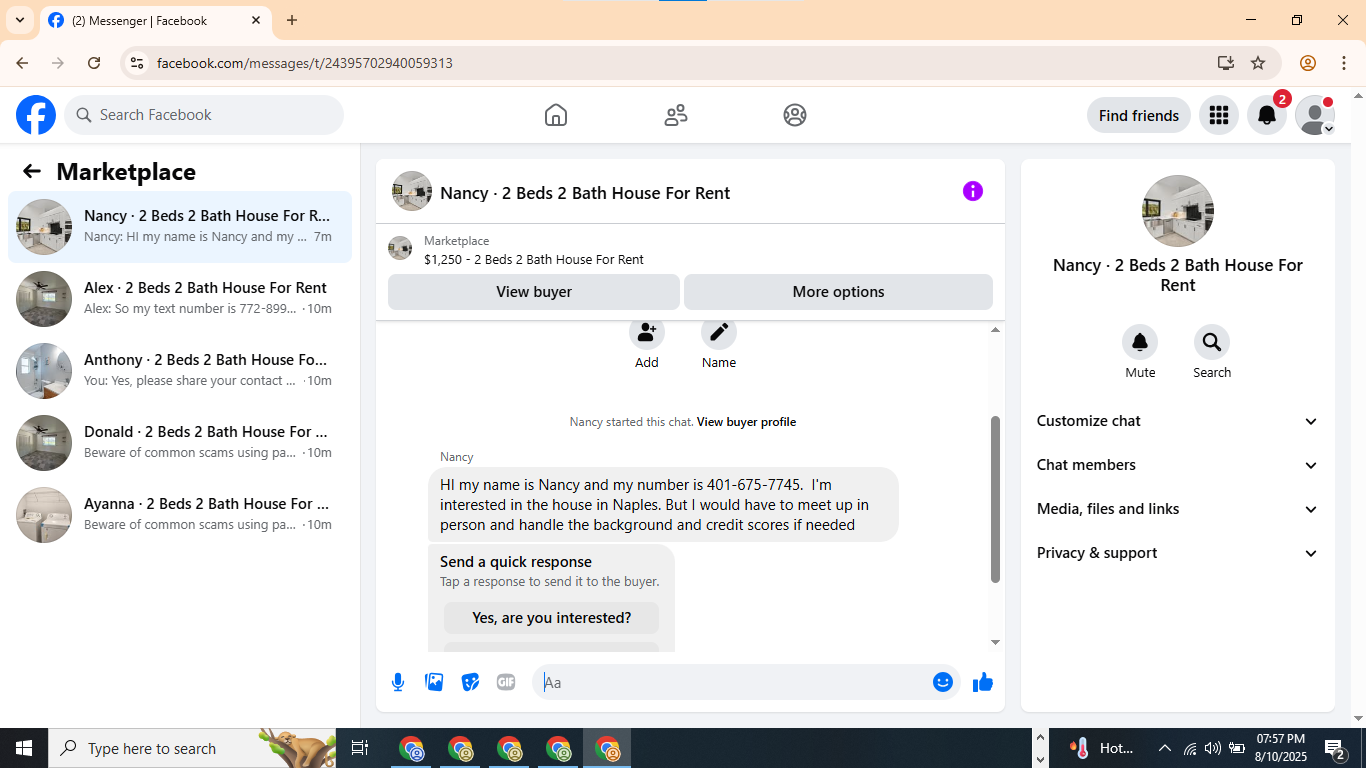
Task: Choose a sticker from the sticker icon
Action: click(x=470, y=682)
